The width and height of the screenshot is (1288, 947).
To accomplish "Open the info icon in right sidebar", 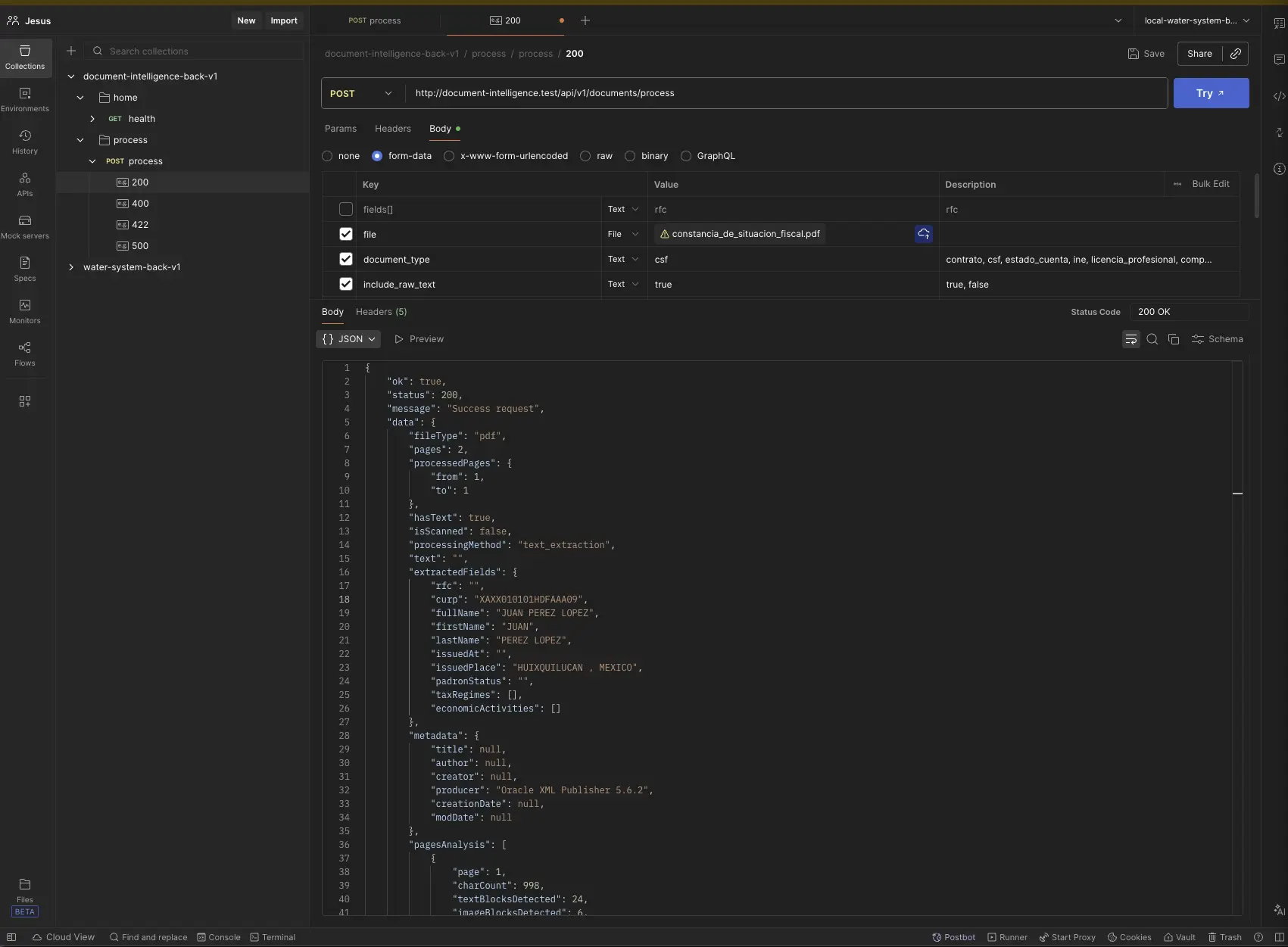I will tap(1279, 169).
